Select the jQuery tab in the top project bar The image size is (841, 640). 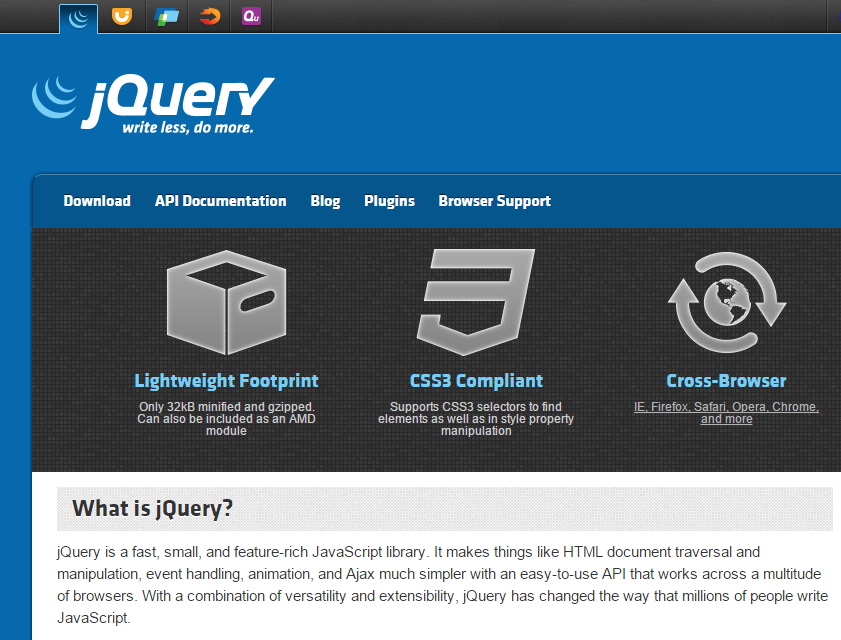(x=79, y=18)
